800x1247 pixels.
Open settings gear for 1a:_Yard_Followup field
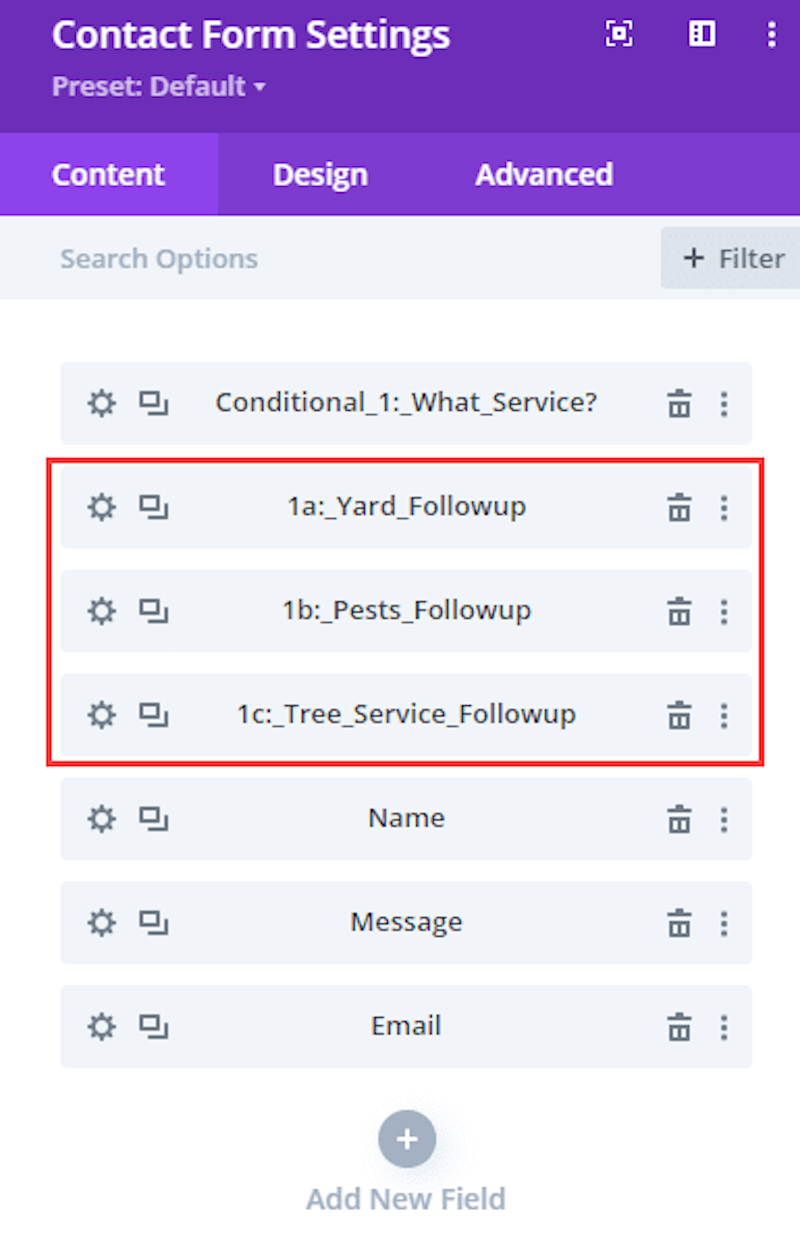point(102,508)
